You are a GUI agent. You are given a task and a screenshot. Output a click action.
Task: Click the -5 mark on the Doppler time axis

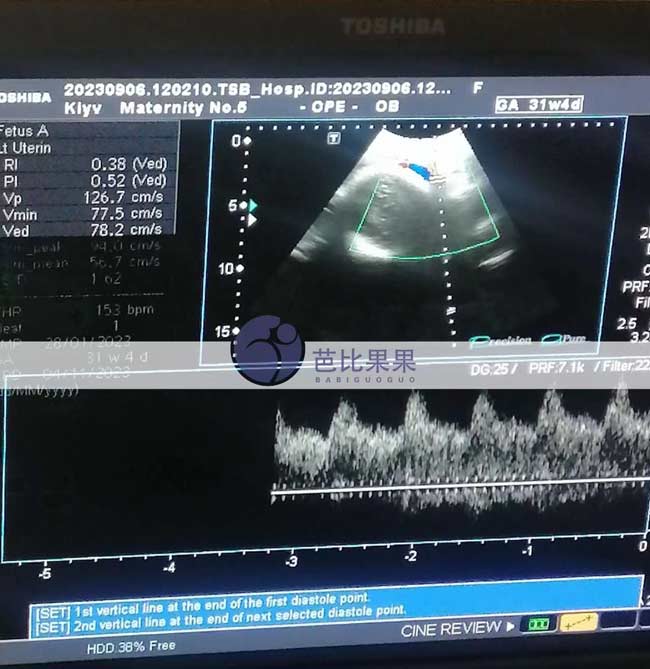coord(45,574)
